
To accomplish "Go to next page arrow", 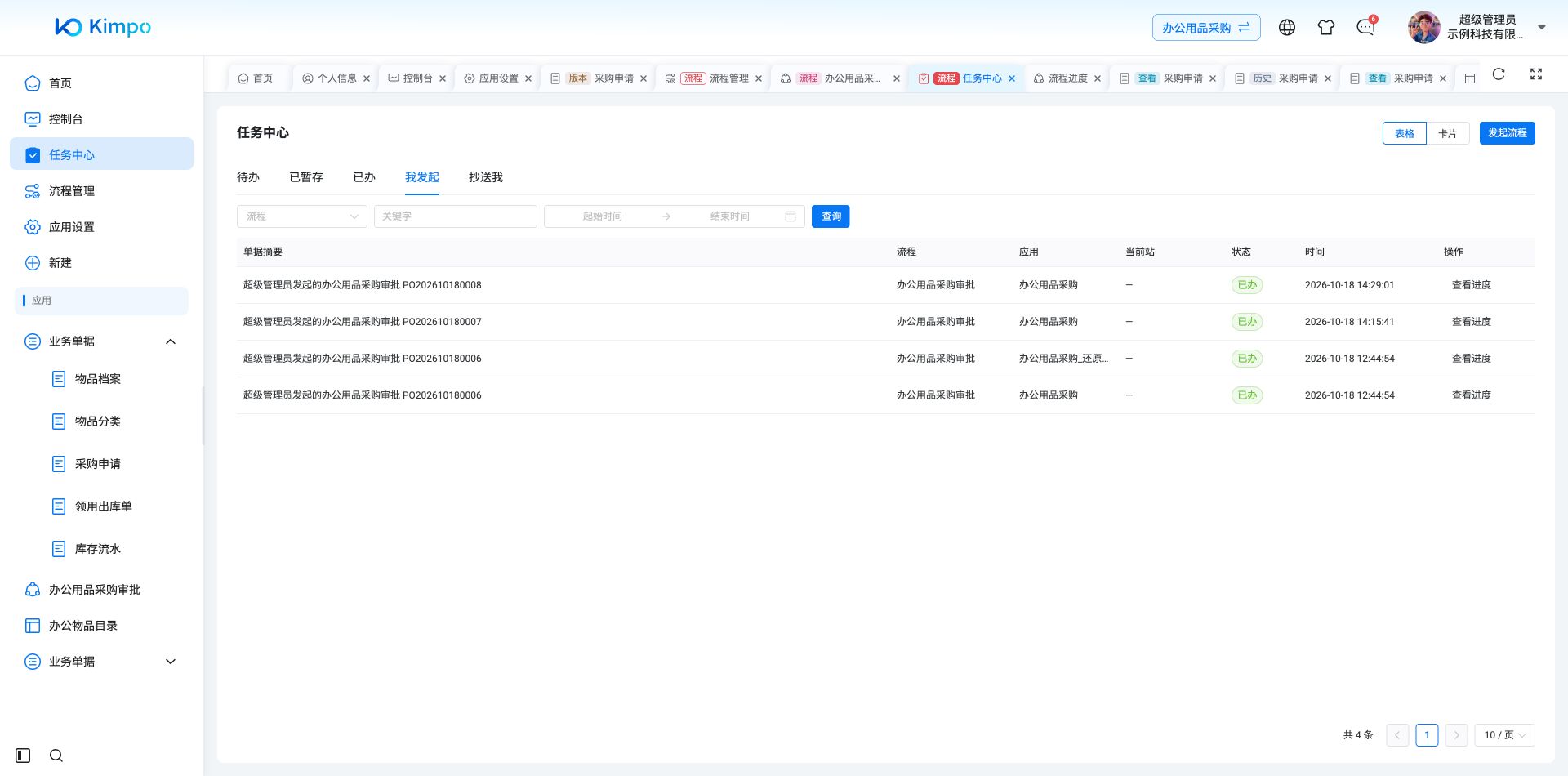I will tap(1456, 735).
